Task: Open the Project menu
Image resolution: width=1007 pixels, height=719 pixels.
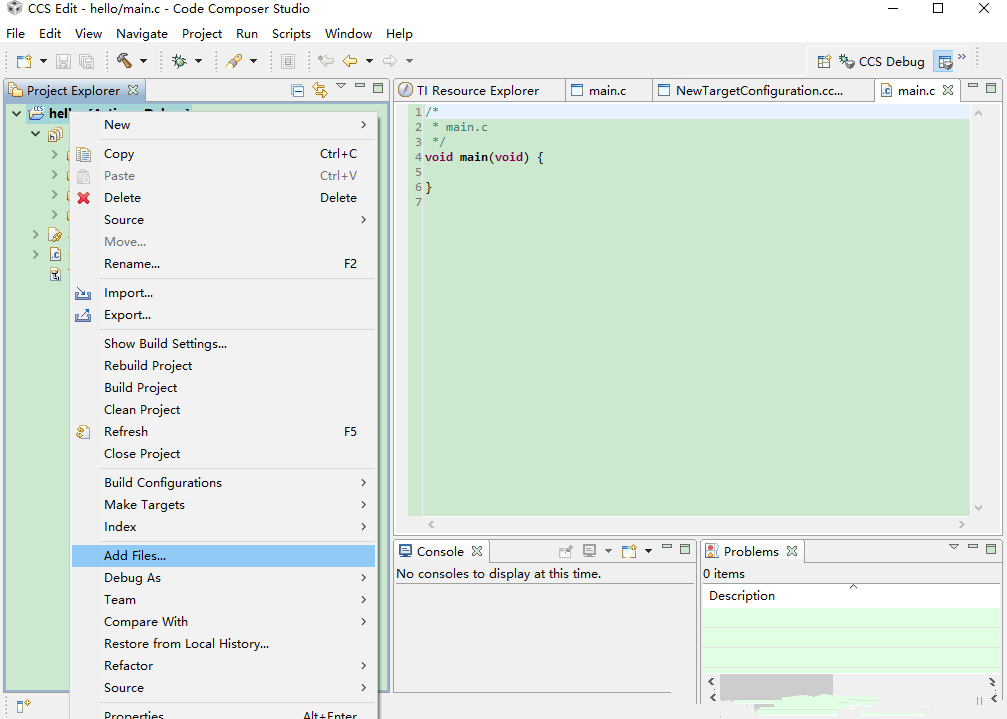Action: [x=202, y=33]
